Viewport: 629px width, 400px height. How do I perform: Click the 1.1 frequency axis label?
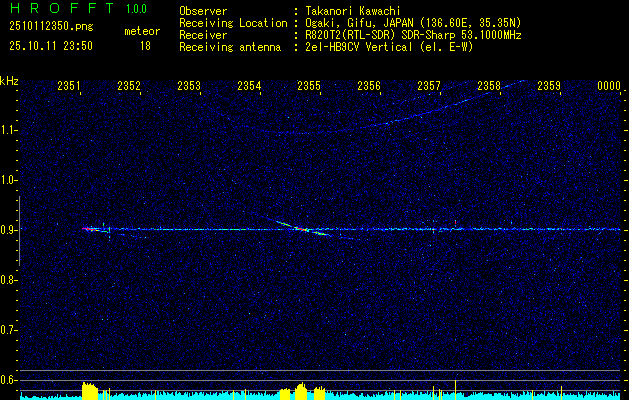coord(10,130)
